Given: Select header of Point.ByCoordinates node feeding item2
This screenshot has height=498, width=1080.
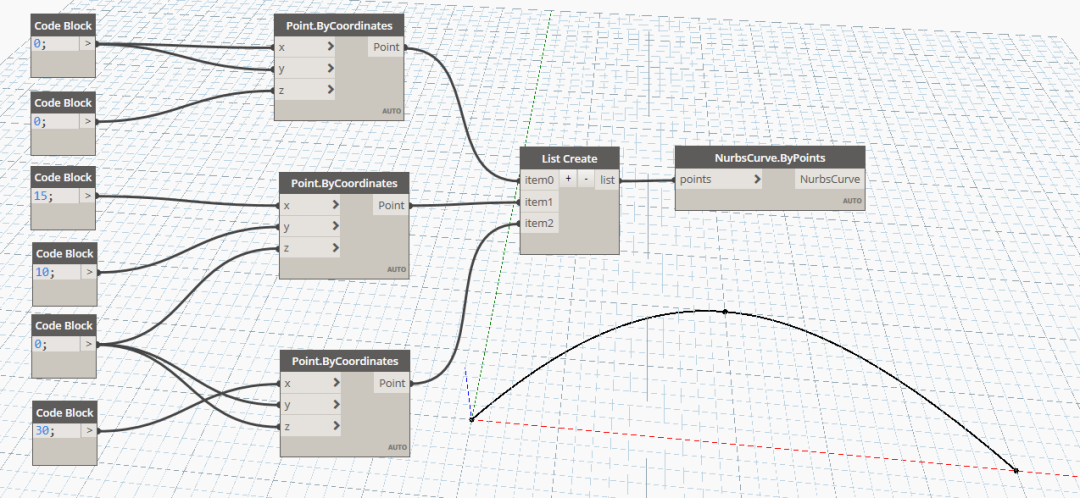Looking at the screenshot, I should pos(345,361).
